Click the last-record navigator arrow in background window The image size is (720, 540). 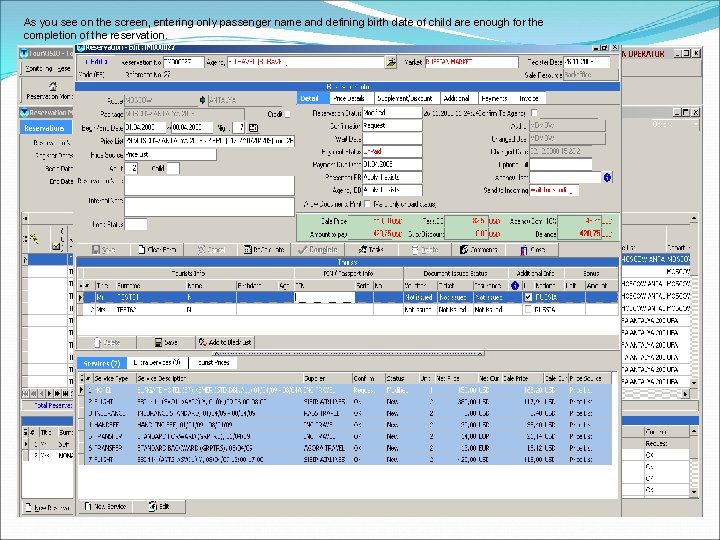coord(65,394)
